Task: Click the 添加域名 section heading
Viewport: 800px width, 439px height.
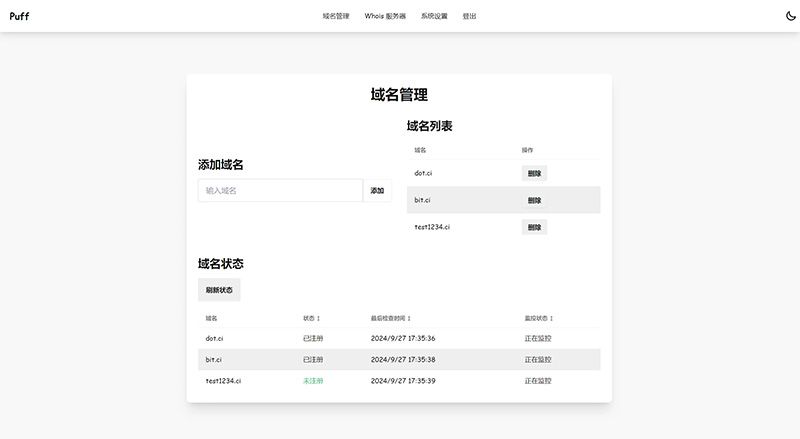Action: pyautogui.click(x=220, y=164)
